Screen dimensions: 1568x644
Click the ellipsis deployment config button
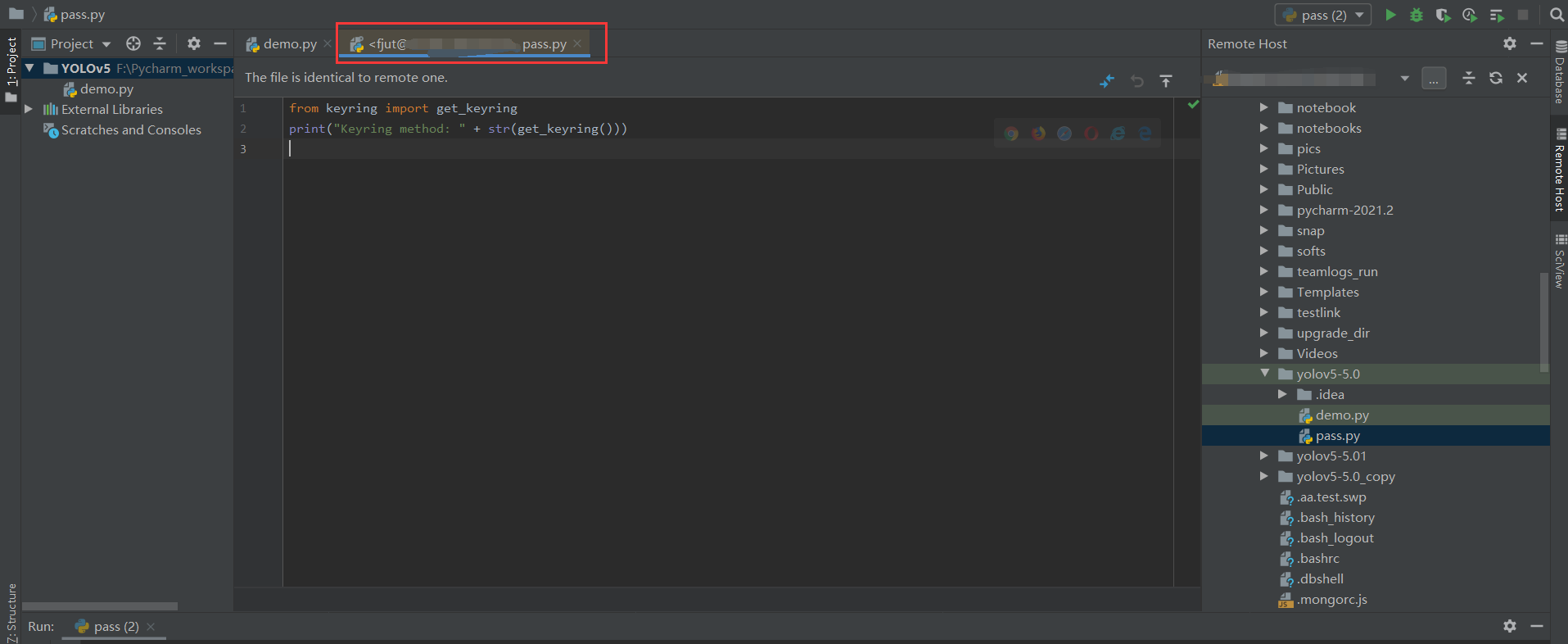1434,79
